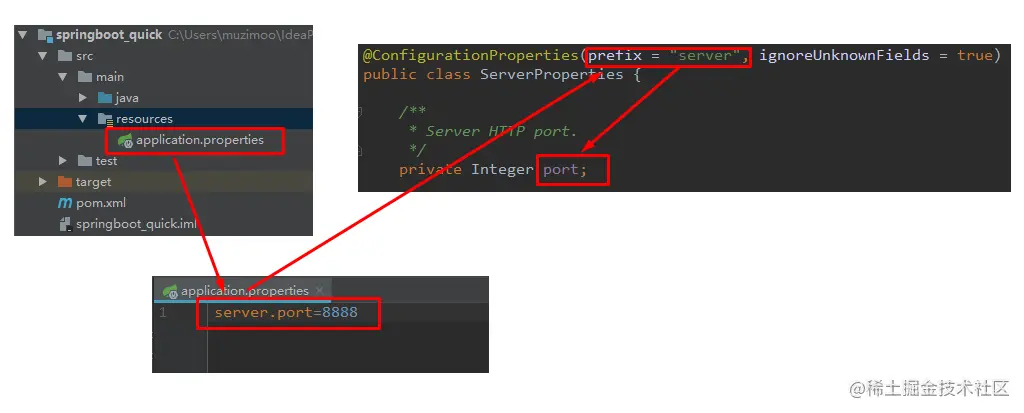Expand the java folder arrow
The height and width of the screenshot is (413, 1024).
click(83, 98)
